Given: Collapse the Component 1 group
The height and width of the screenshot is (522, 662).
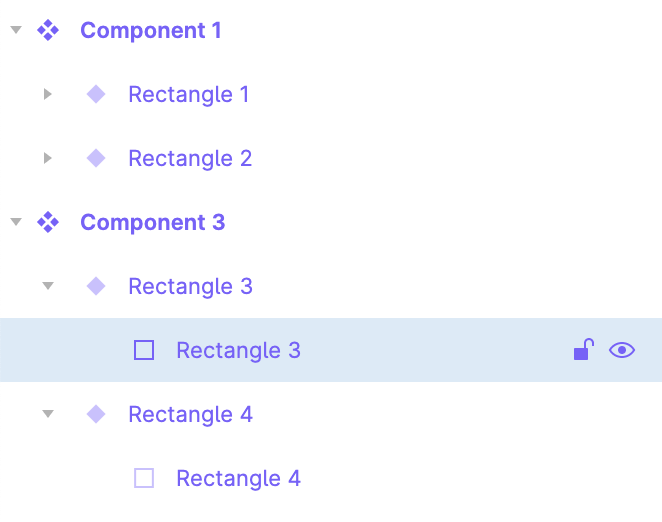Looking at the screenshot, I should tap(16, 30).
